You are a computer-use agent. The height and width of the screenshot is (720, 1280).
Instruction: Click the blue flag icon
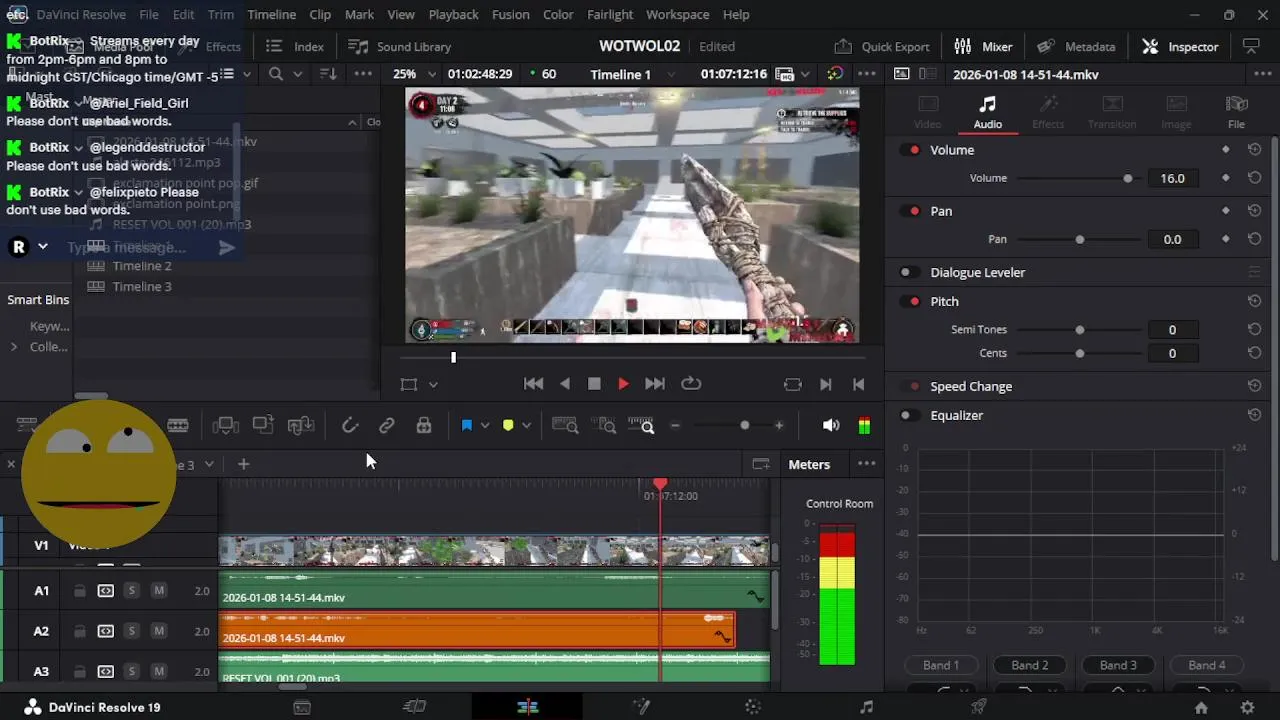tap(466, 426)
